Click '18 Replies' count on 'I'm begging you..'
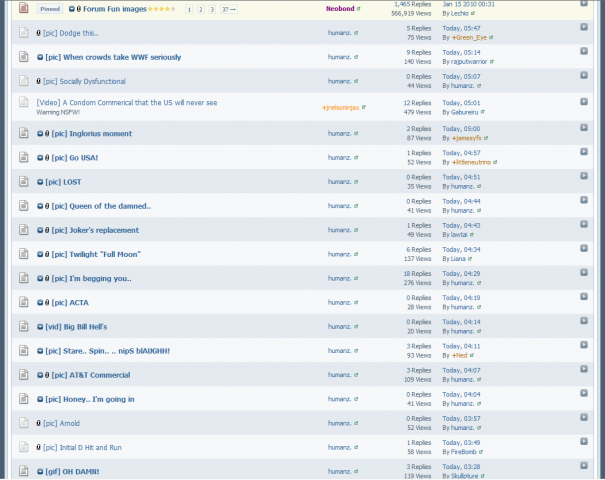The width and height of the screenshot is (605, 480). pos(417,274)
